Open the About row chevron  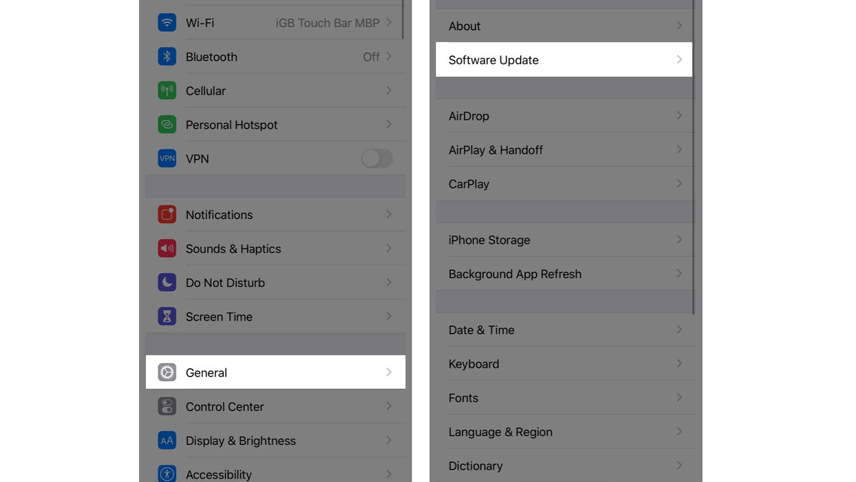679,26
